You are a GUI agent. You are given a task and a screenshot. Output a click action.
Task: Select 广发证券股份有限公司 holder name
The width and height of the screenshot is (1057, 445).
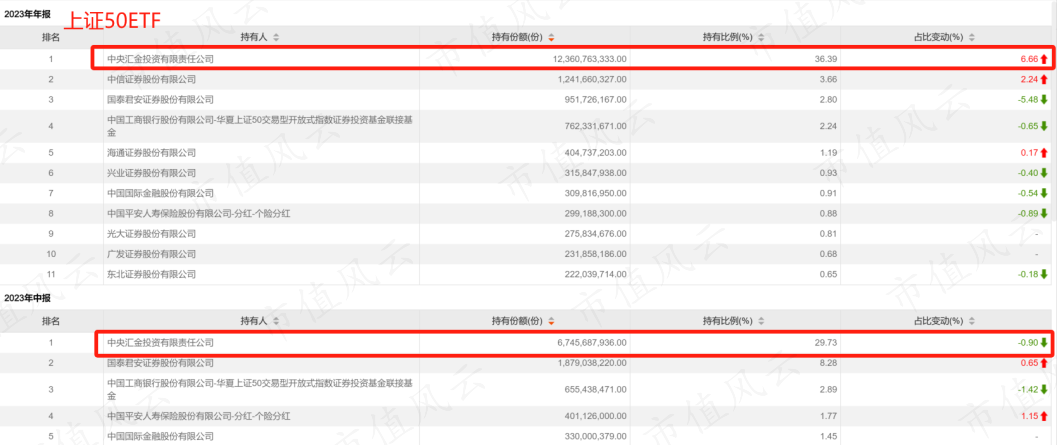coord(152,254)
